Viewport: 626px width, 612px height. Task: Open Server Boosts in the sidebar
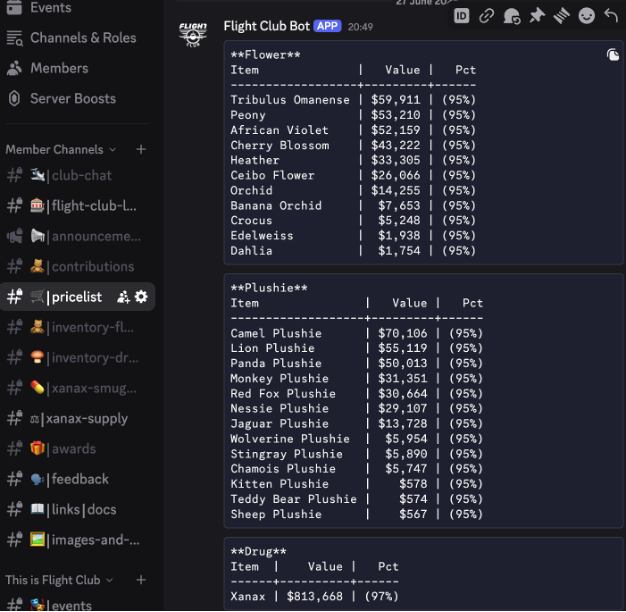[x=72, y=98]
